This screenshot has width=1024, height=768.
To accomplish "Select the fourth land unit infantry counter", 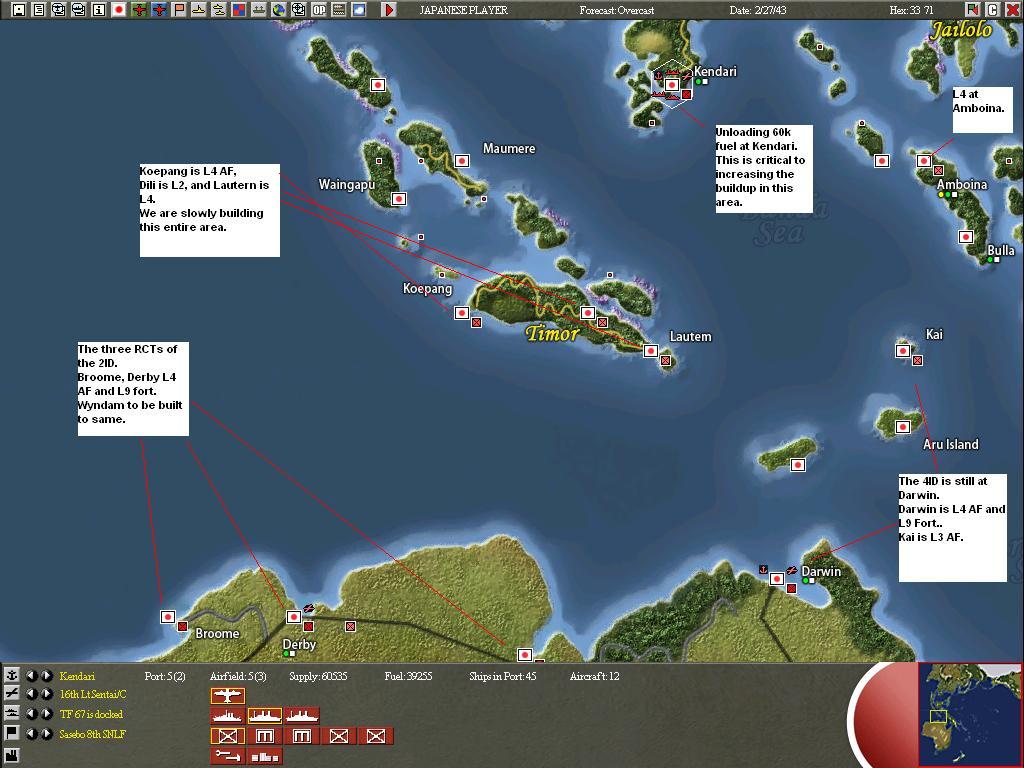I will click(339, 736).
